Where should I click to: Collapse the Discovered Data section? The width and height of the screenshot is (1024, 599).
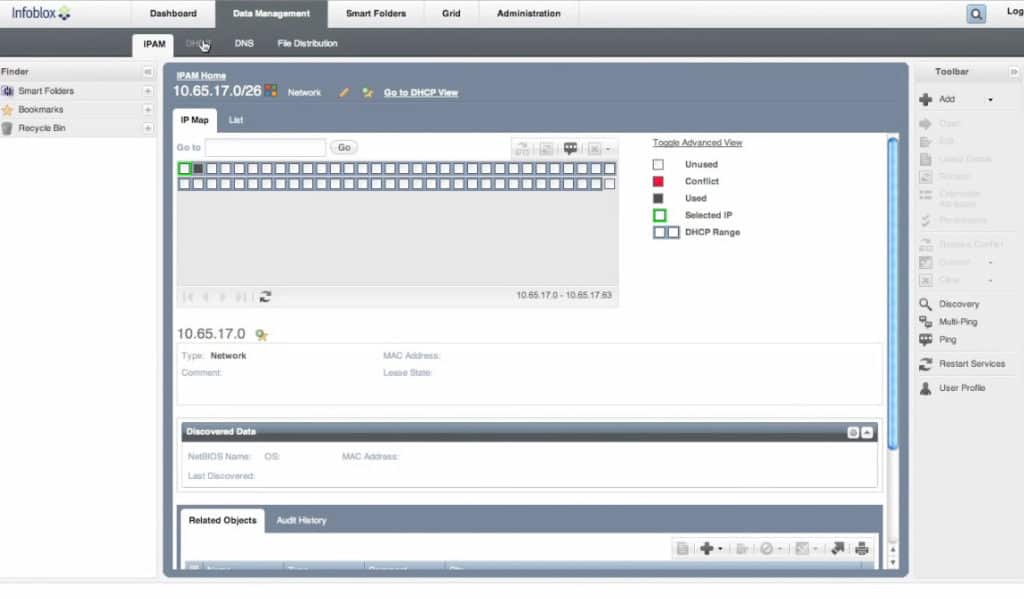[x=867, y=432]
